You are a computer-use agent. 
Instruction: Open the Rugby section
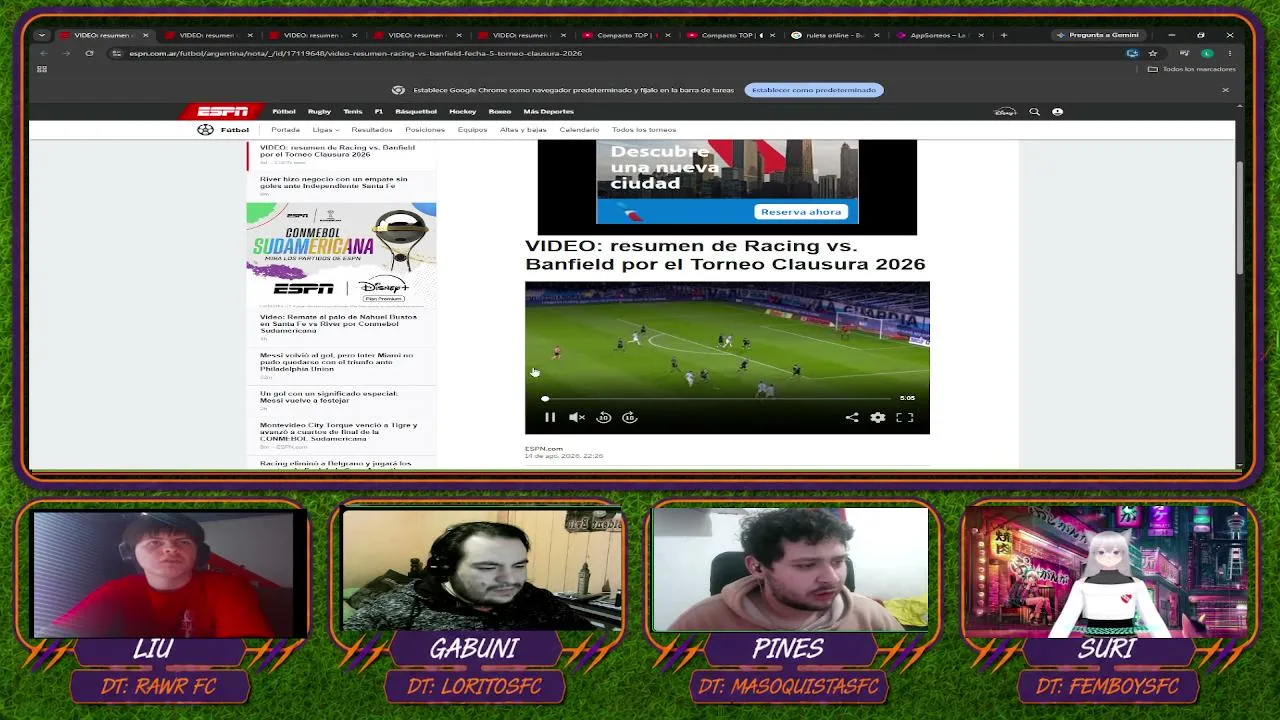point(319,111)
